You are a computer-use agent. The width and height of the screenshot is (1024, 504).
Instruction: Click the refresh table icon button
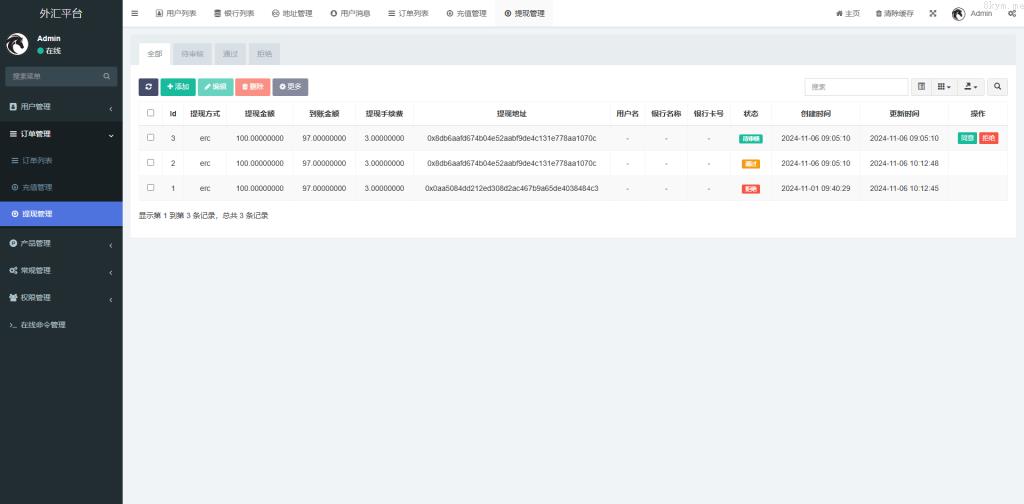pos(148,87)
